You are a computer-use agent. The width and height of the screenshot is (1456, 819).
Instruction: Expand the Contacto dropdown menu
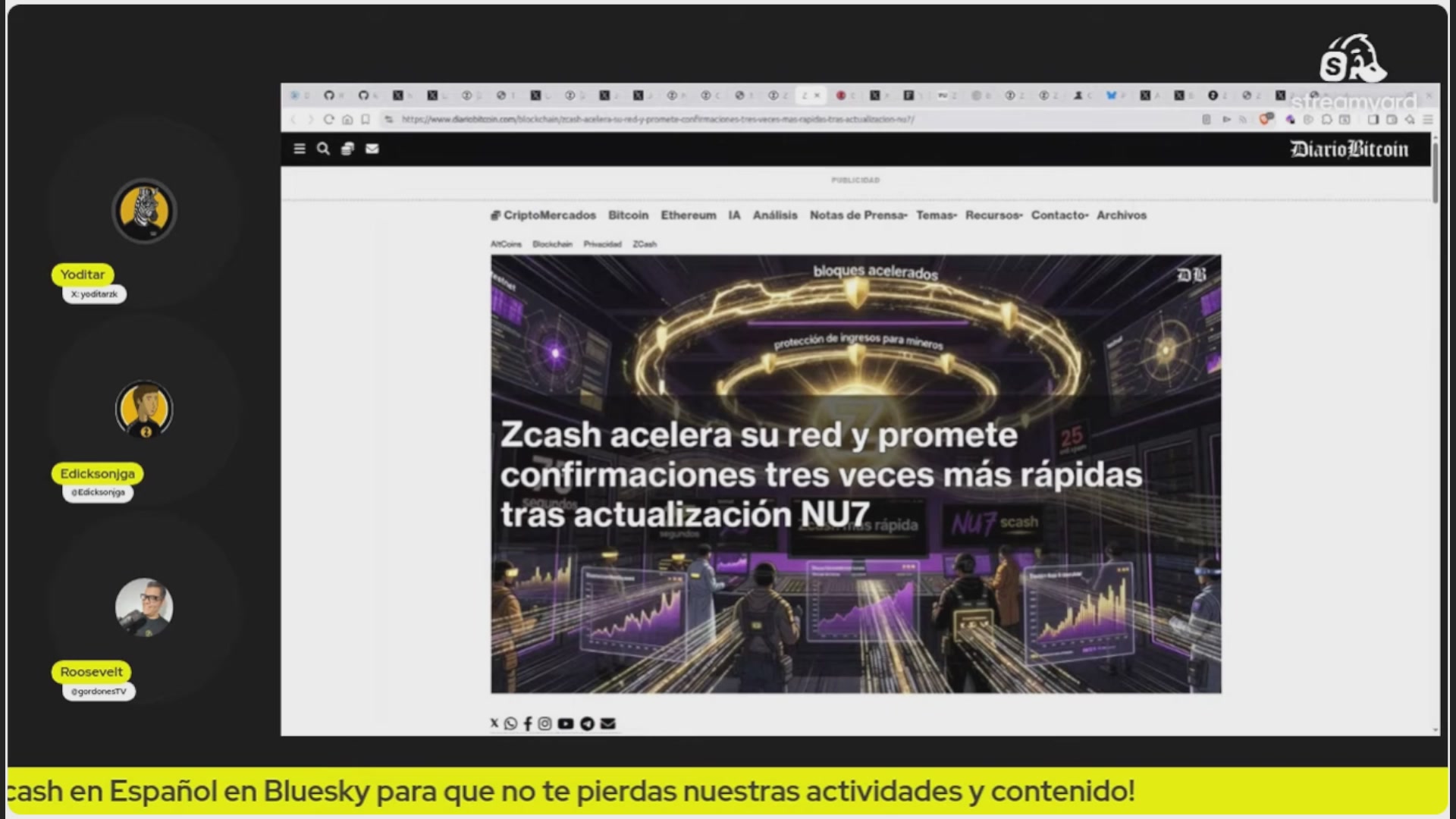(x=1059, y=215)
